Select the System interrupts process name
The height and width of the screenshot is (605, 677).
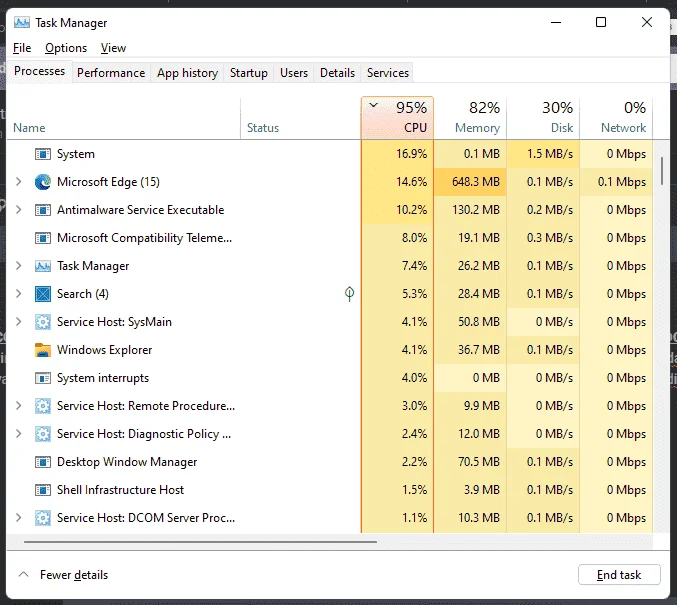tap(103, 378)
